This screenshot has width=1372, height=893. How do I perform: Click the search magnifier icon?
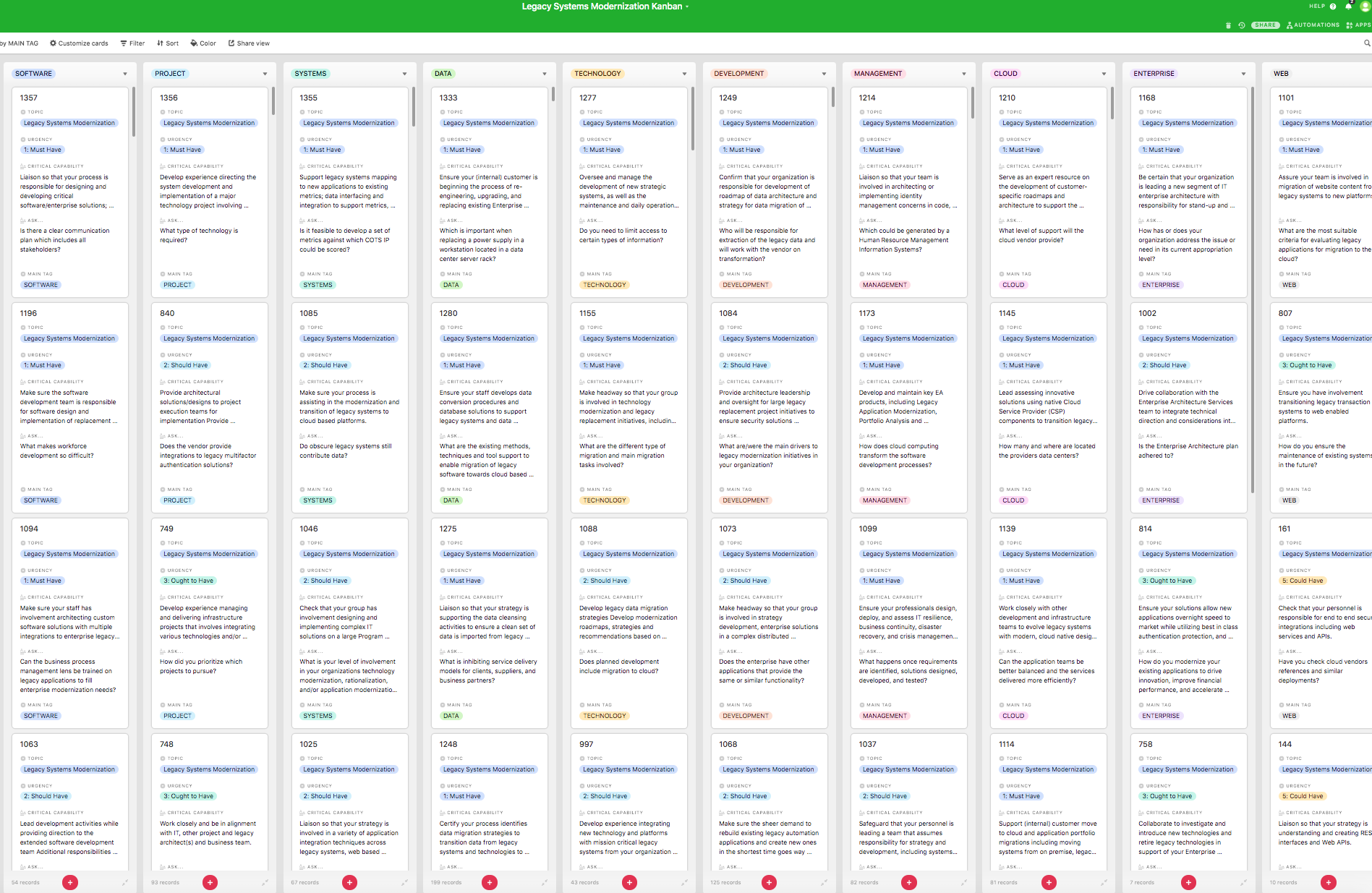point(1367,43)
